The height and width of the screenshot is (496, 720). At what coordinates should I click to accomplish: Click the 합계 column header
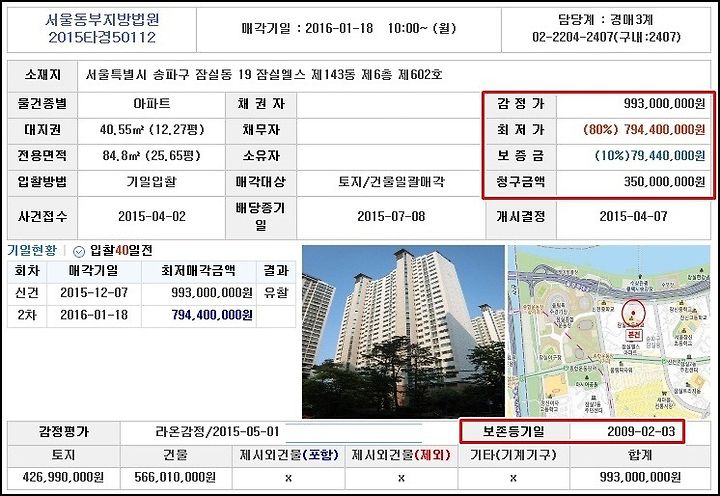click(640, 455)
